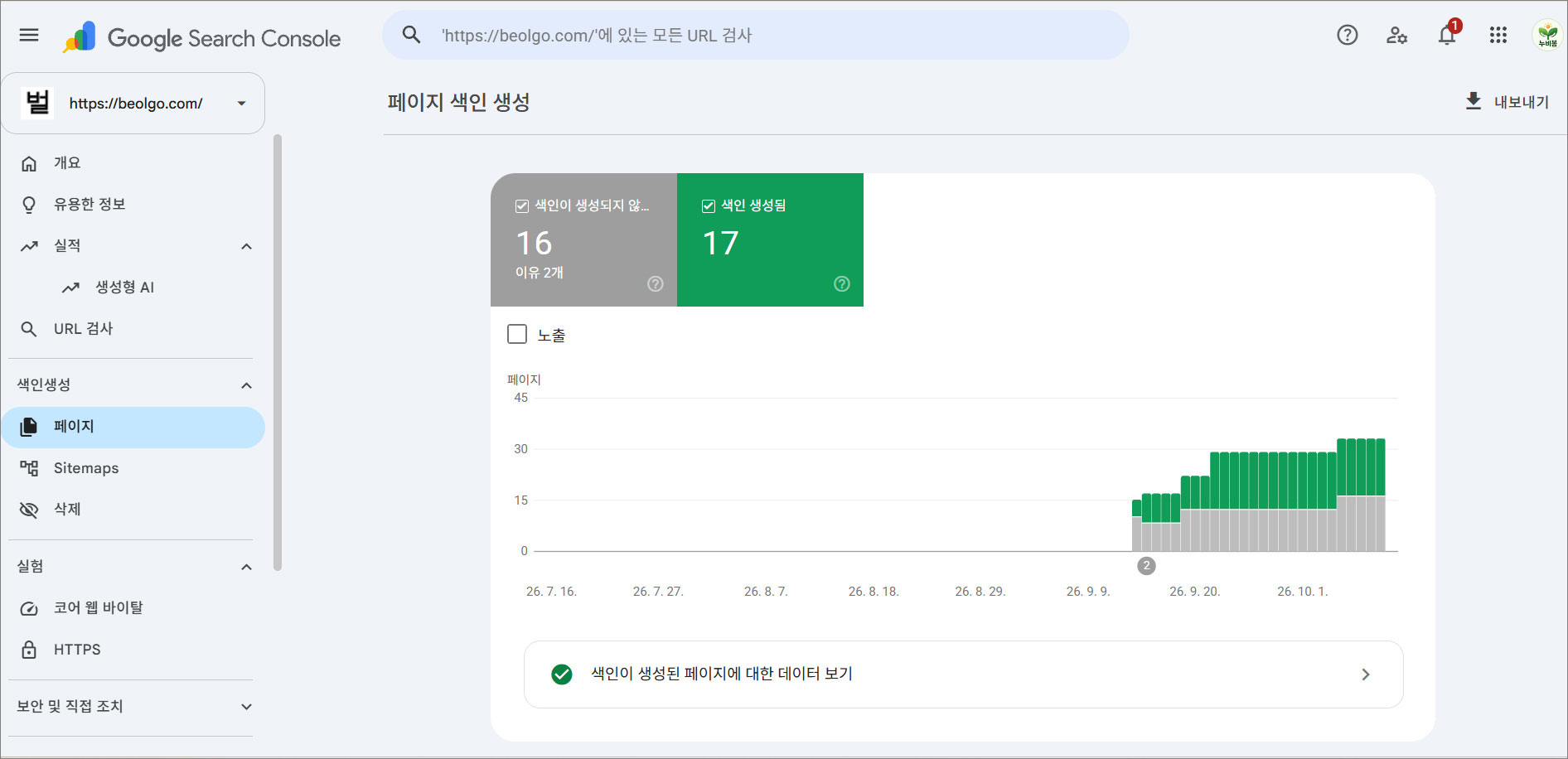Open user and permissions settings icon

click(x=1397, y=35)
